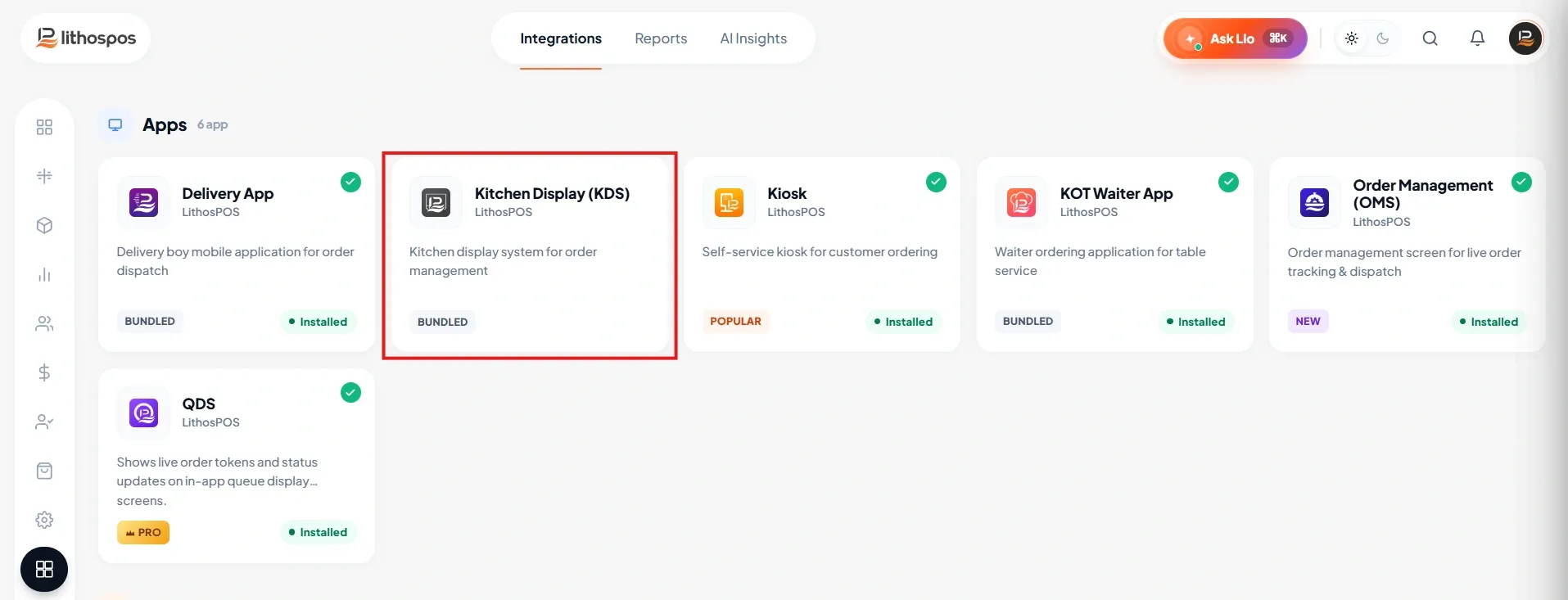Click the lithospos logo
The height and width of the screenshot is (600, 1568).
86,38
